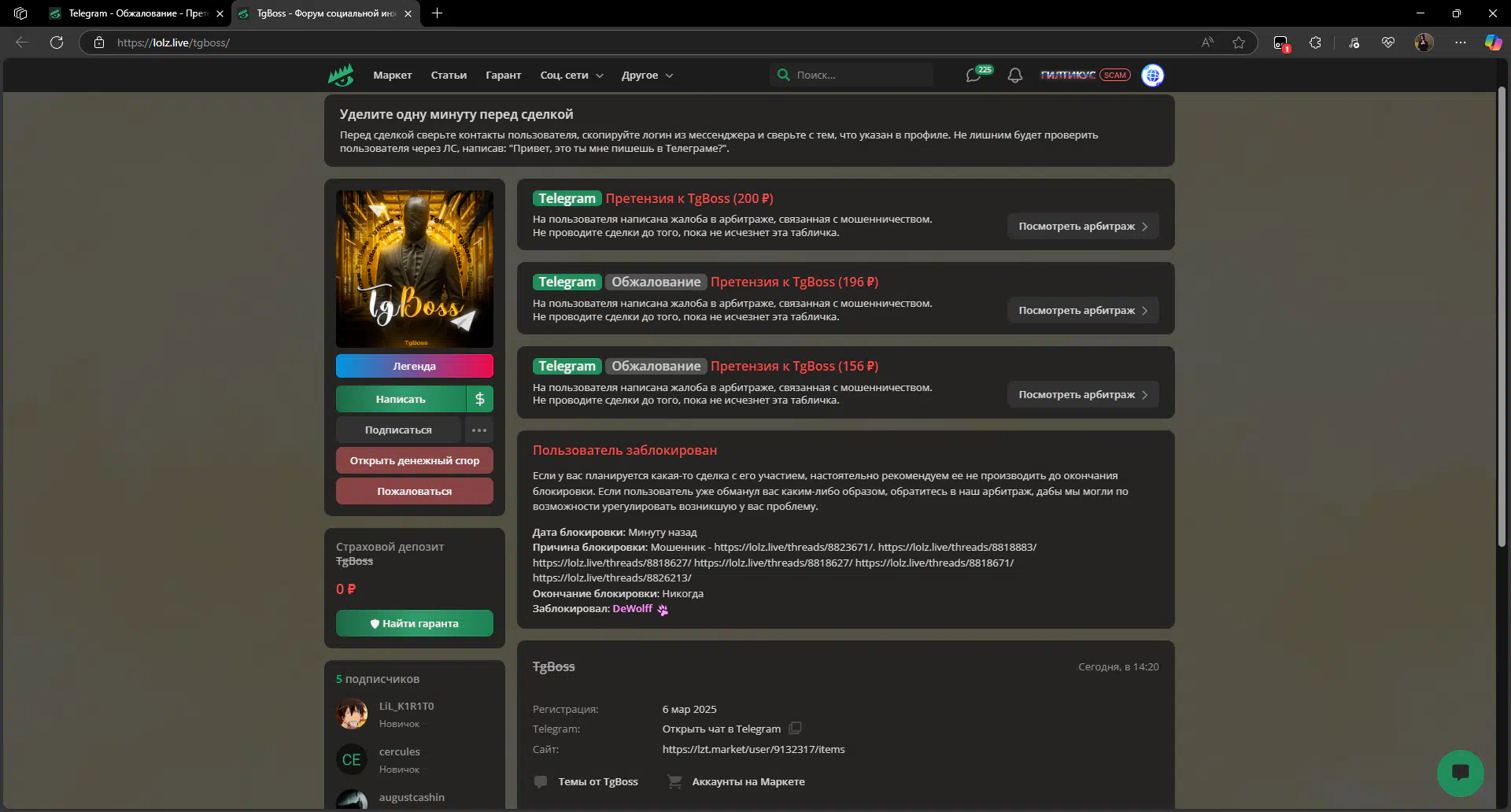Focus the Поиск search field
1511x812 pixels.
852,75
